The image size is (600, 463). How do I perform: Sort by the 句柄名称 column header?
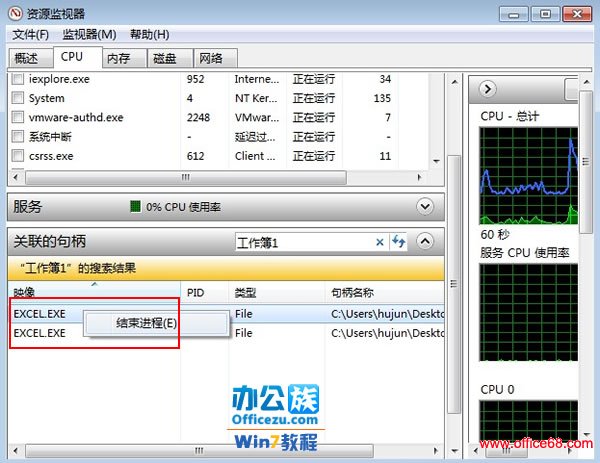click(x=385, y=292)
